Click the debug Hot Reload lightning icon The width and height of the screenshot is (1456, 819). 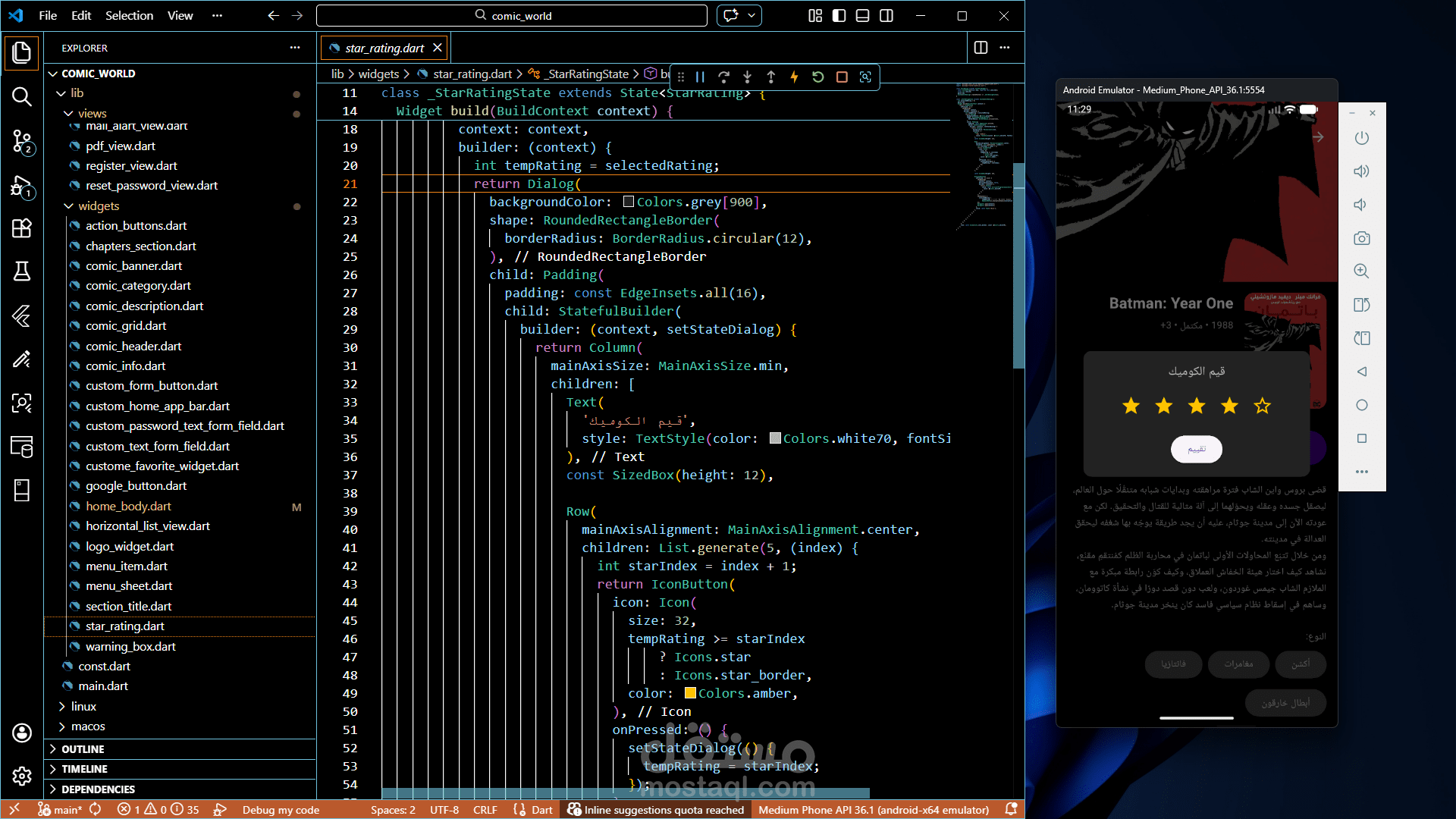click(794, 77)
